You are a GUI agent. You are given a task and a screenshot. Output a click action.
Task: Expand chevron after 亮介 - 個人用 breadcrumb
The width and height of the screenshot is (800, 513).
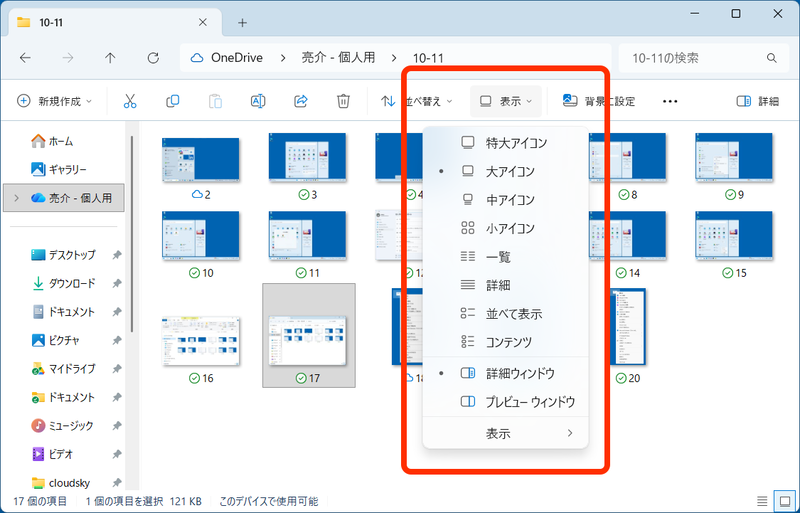coord(394,58)
